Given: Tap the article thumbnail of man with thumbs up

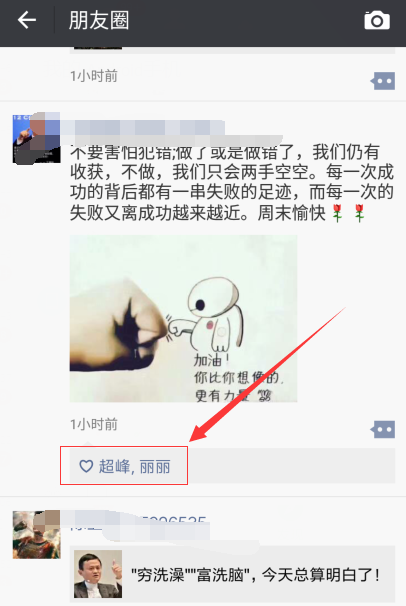Looking at the screenshot, I should point(98,574).
